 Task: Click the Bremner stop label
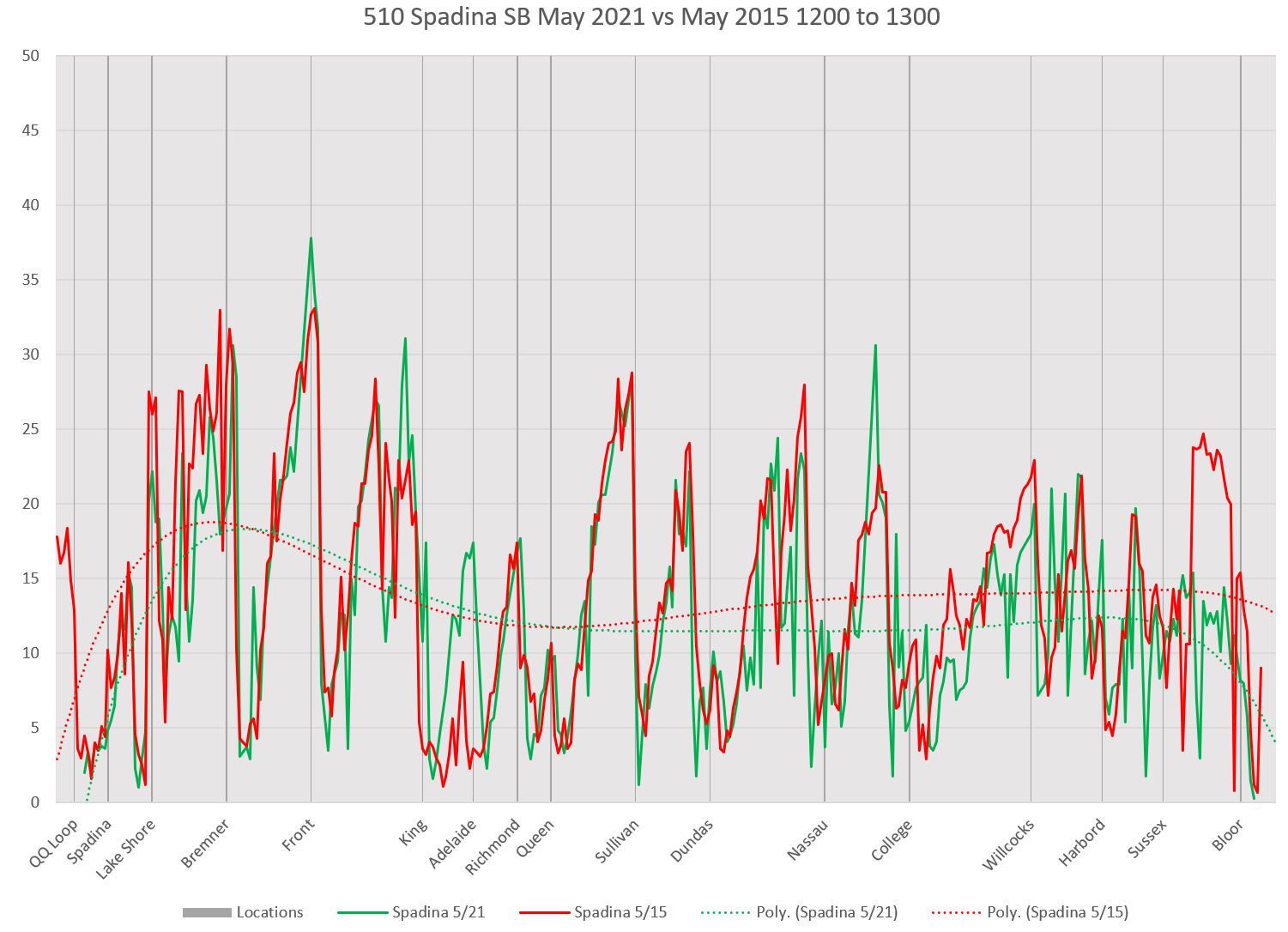click(x=206, y=844)
